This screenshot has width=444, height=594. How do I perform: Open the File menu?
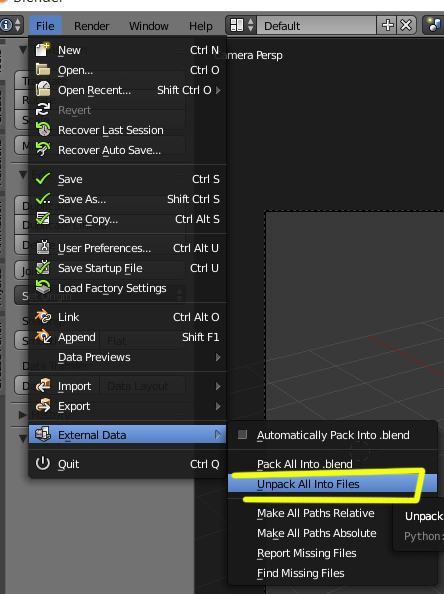(45, 26)
